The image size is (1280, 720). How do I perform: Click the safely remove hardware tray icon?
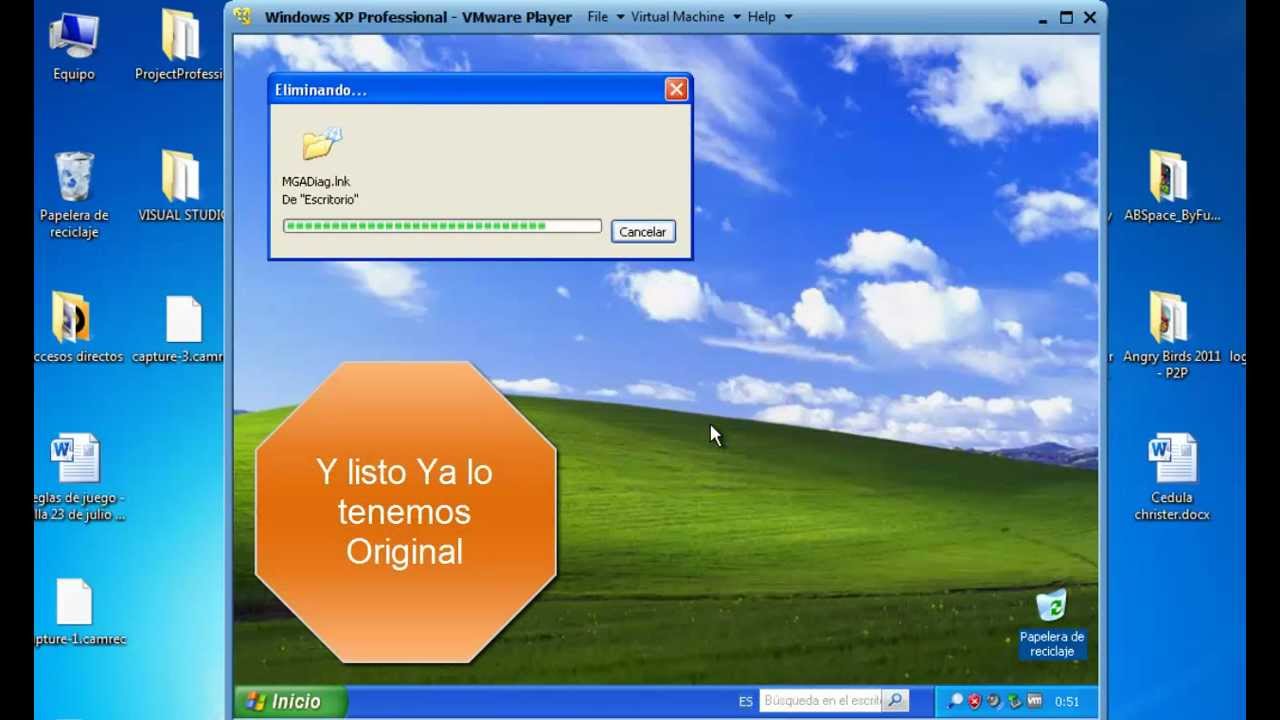click(x=1015, y=701)
